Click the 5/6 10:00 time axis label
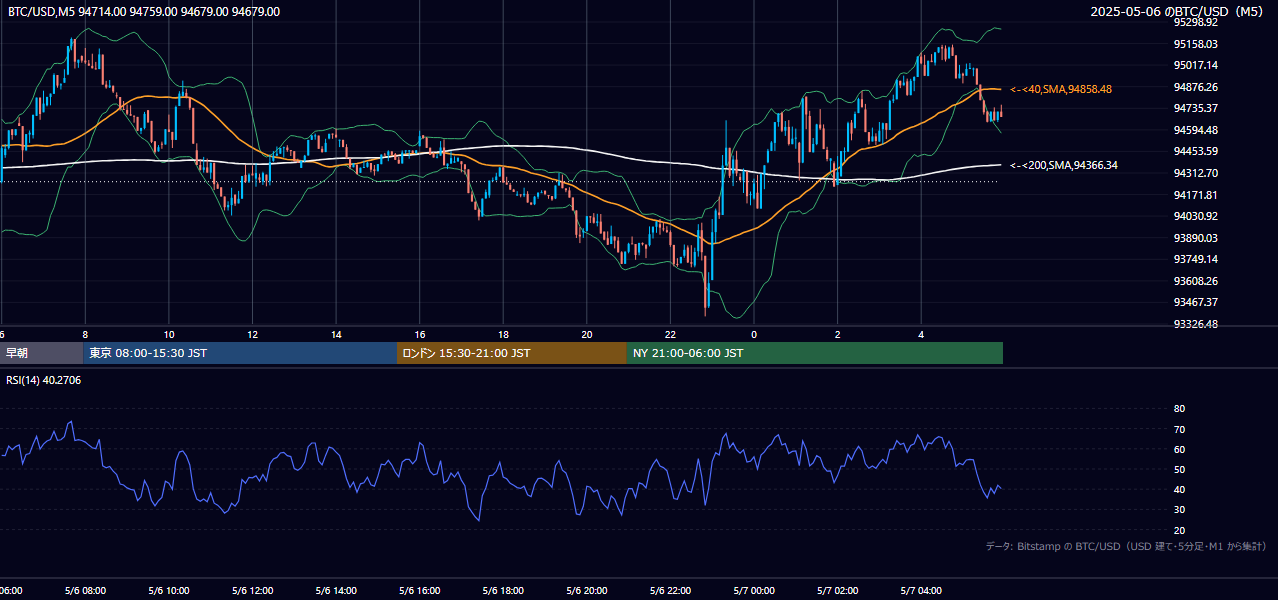The height and width of the screenshot is (600, 1278). click(x=169, y=591)
